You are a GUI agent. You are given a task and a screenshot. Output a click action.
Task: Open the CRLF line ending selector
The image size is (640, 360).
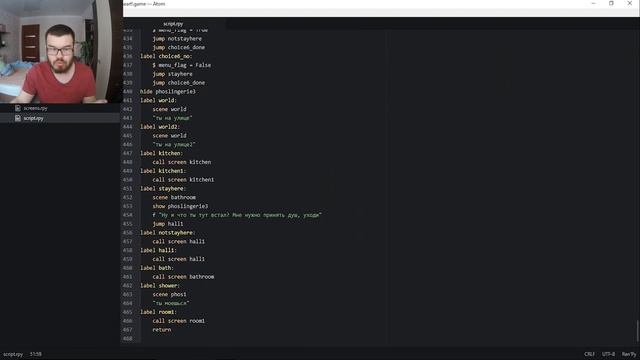[x=589, y=354]
